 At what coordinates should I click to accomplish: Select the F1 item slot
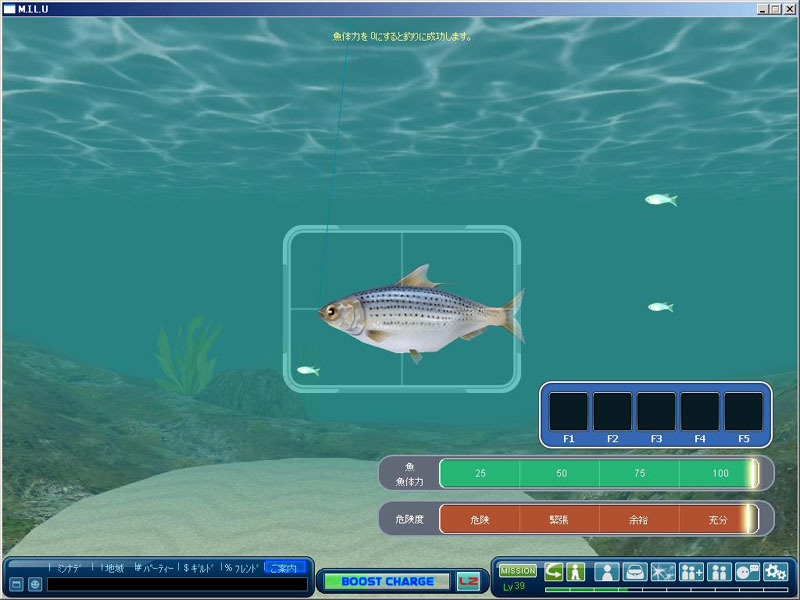[568, 411]
